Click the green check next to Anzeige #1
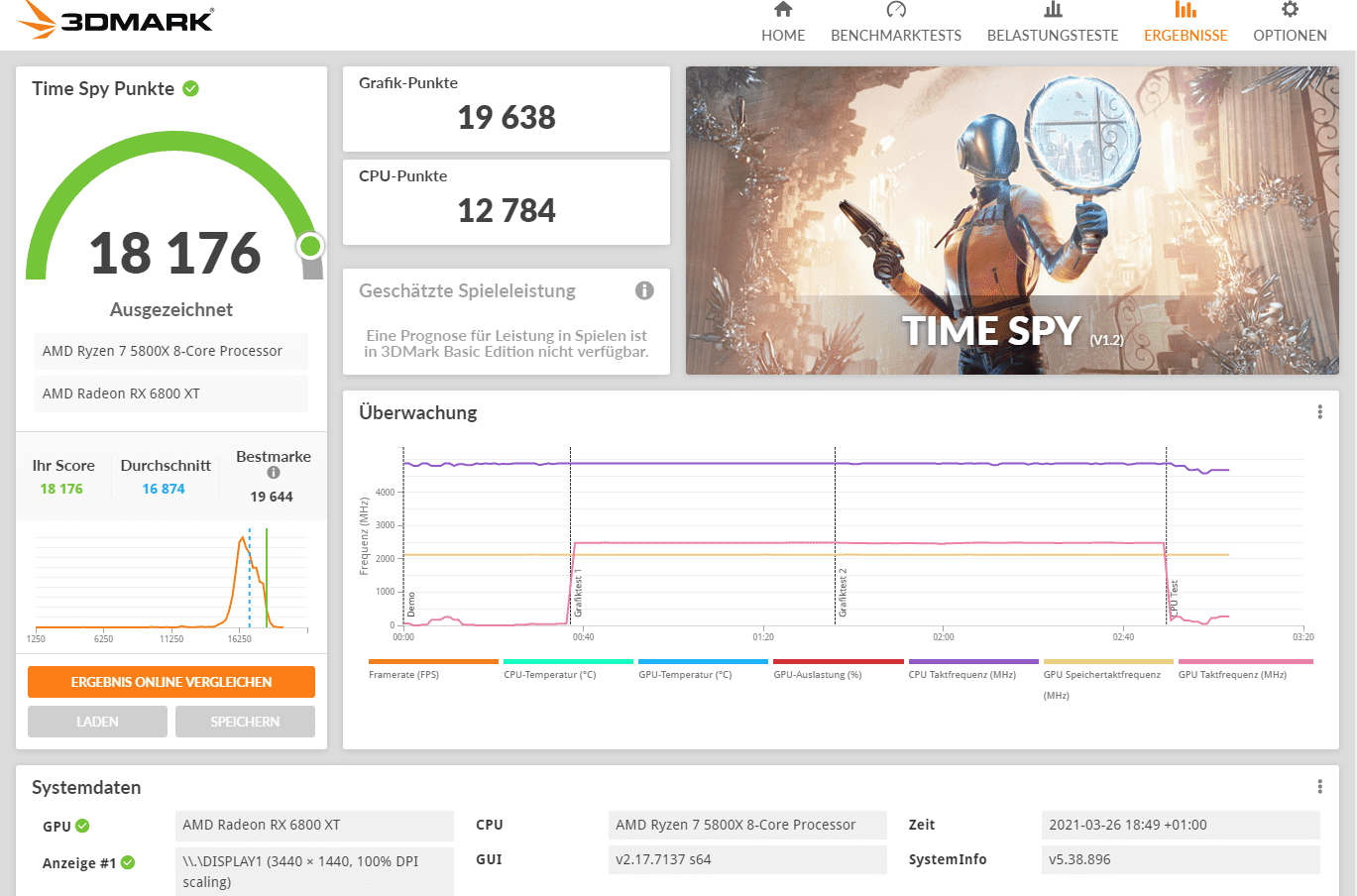Screen dimensions: 1357x896 point(128,862)
